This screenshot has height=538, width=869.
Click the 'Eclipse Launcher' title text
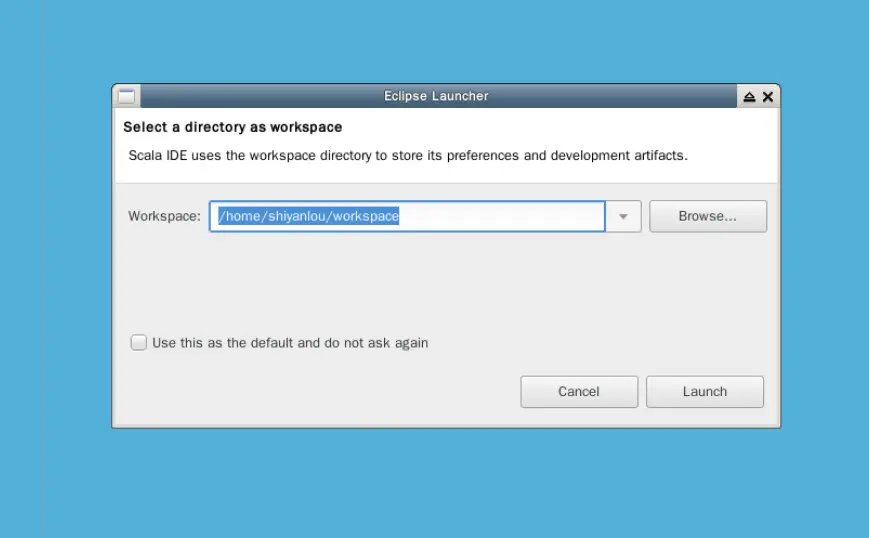click(x=436, y=96)
